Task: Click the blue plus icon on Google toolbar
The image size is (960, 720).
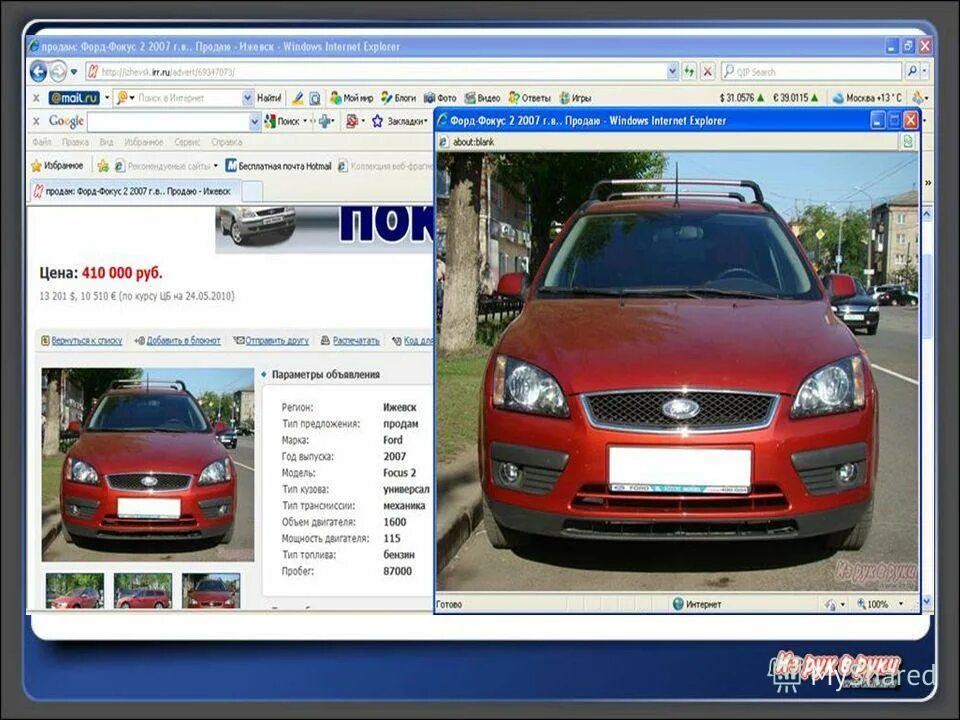Action: pyautogui.click(x=326, y=121)
